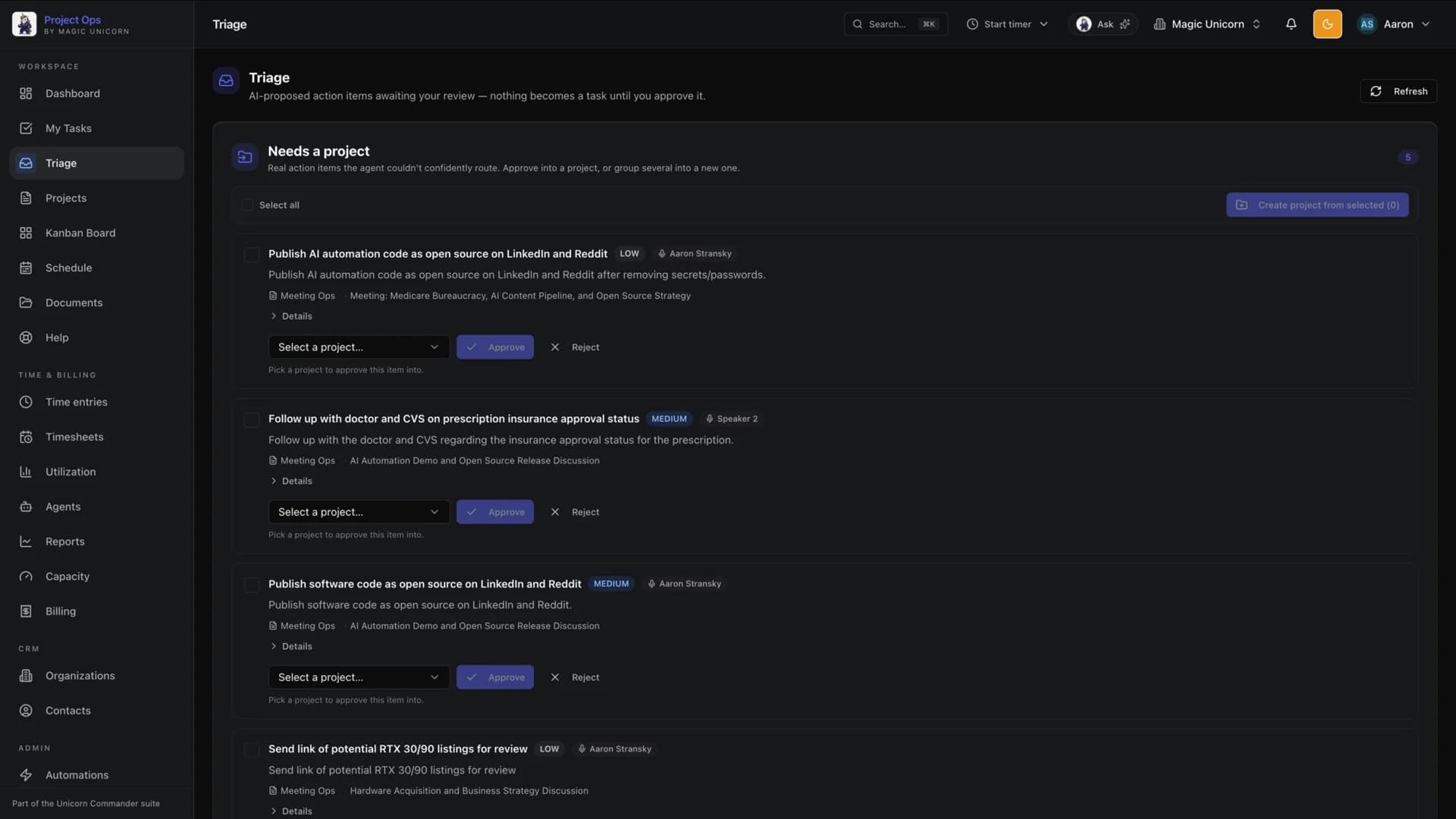Click the Needs a project folder icon
This screenshot has width=1456, height=819.
(x=245, y=157)
